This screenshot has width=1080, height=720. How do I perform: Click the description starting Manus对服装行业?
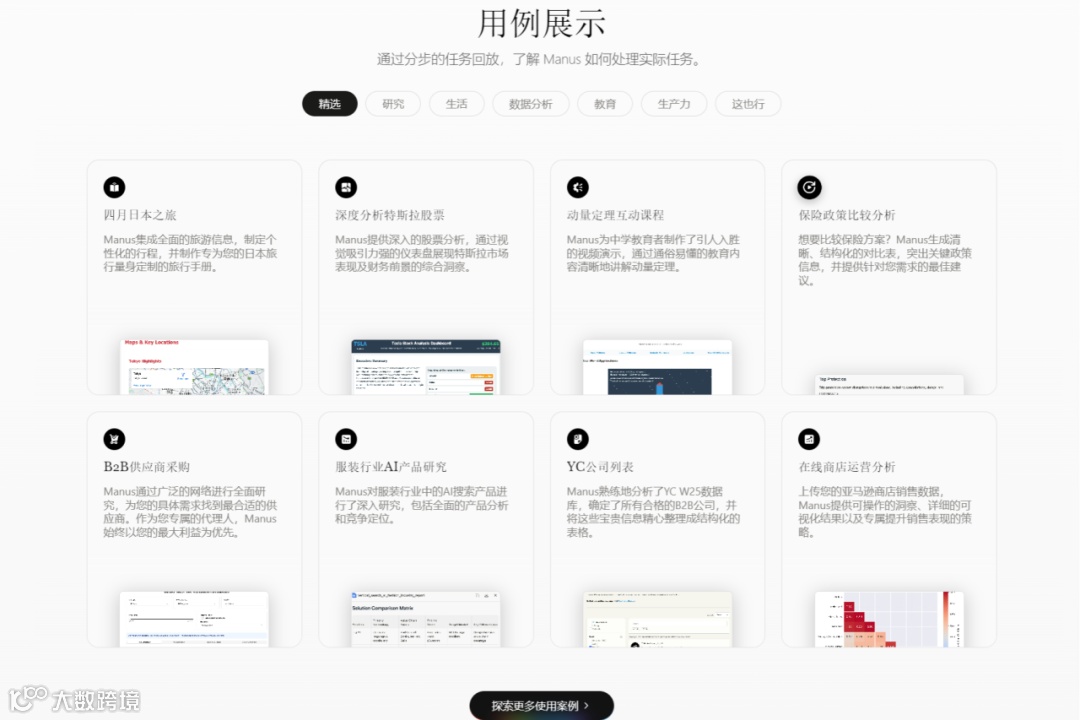(x=422, y=504)
